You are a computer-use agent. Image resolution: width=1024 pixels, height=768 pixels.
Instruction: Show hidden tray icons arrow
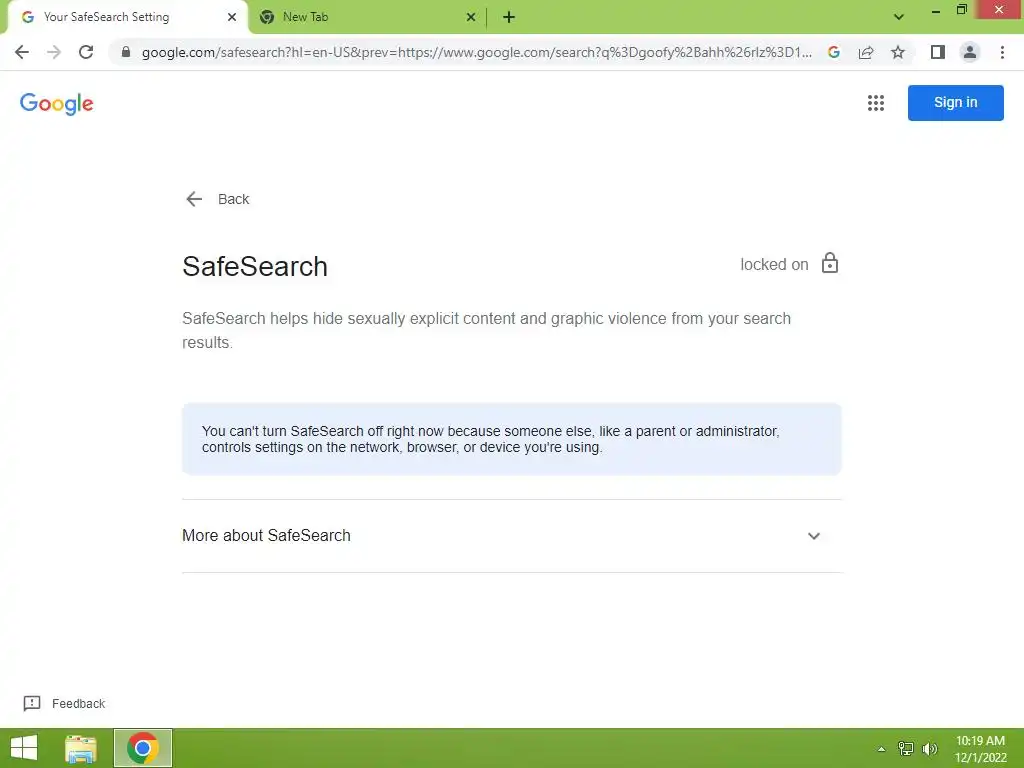pos(881,749)
